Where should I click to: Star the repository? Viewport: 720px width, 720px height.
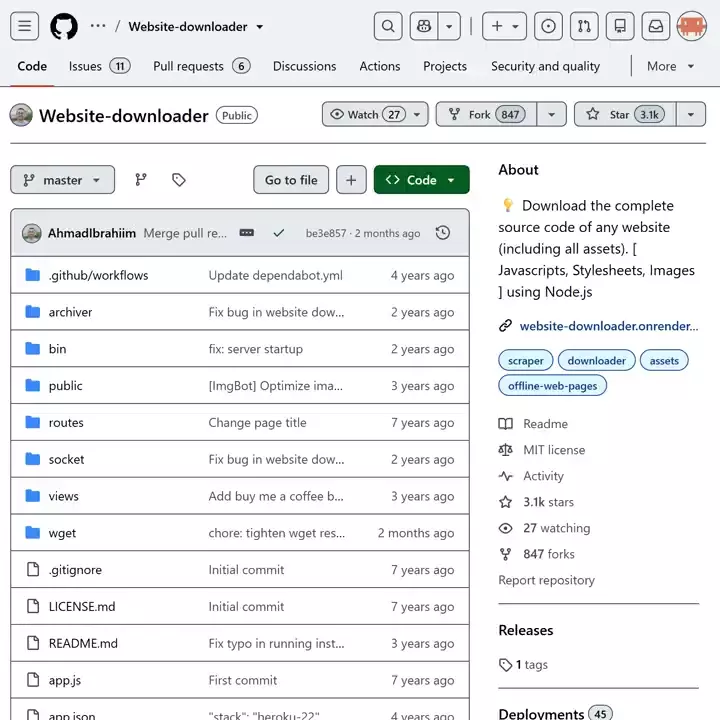click(625, 114)
